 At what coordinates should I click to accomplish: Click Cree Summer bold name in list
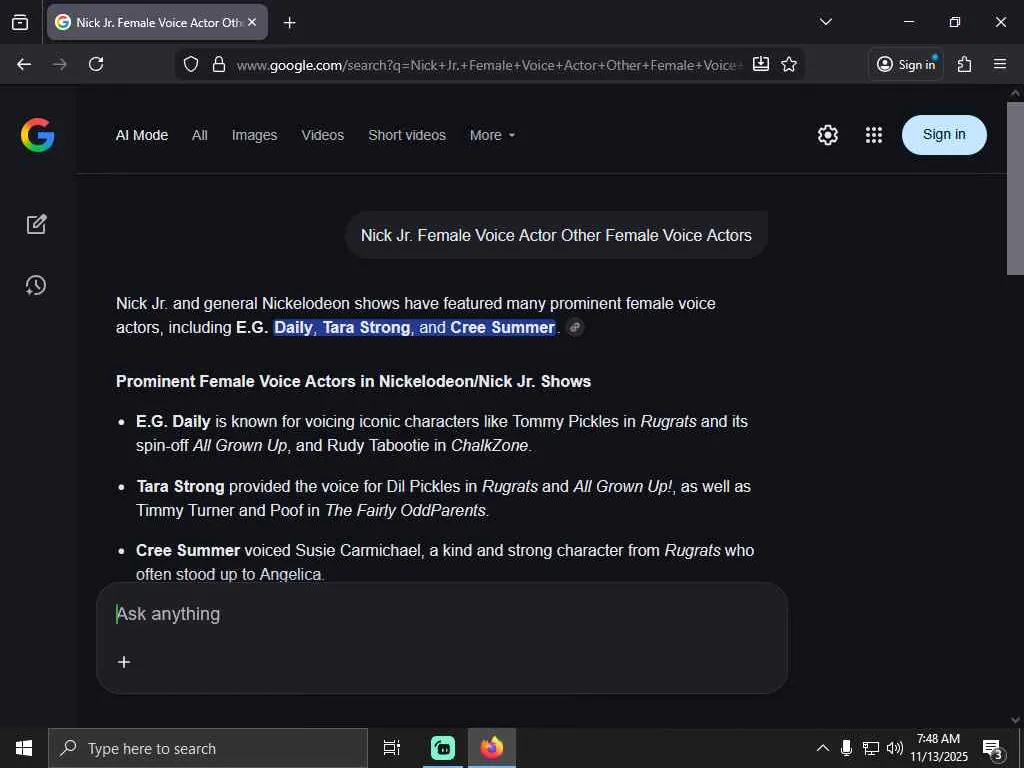coord(187,551)
